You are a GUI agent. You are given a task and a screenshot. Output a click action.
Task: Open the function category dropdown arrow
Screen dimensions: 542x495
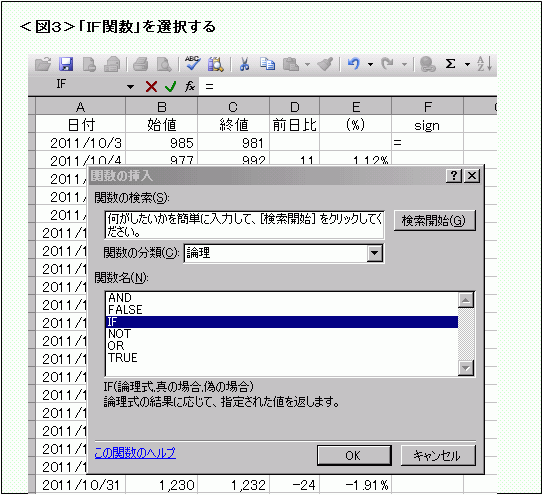[x=375, y=253]
